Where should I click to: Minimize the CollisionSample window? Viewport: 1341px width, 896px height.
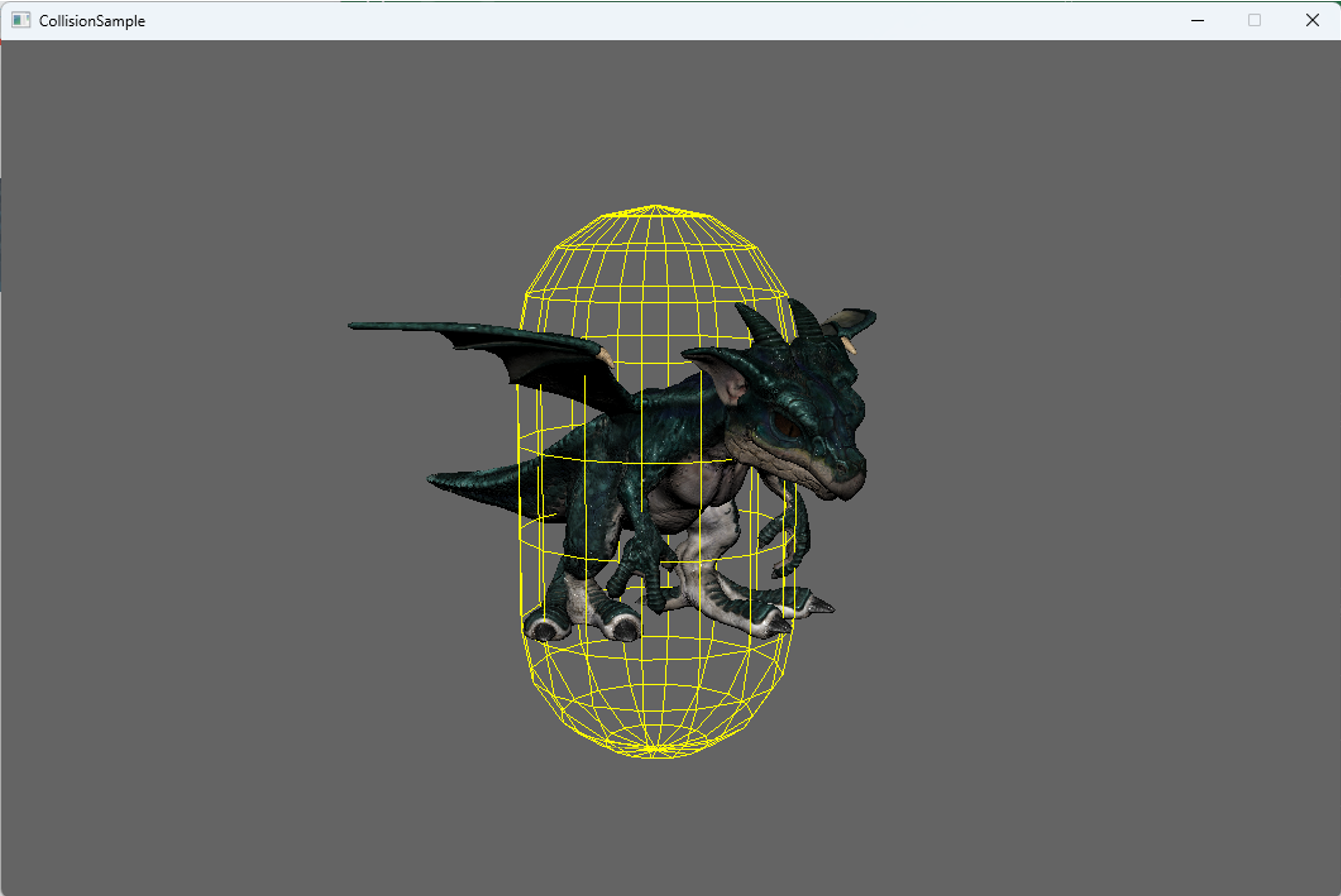coord(1197,20)
